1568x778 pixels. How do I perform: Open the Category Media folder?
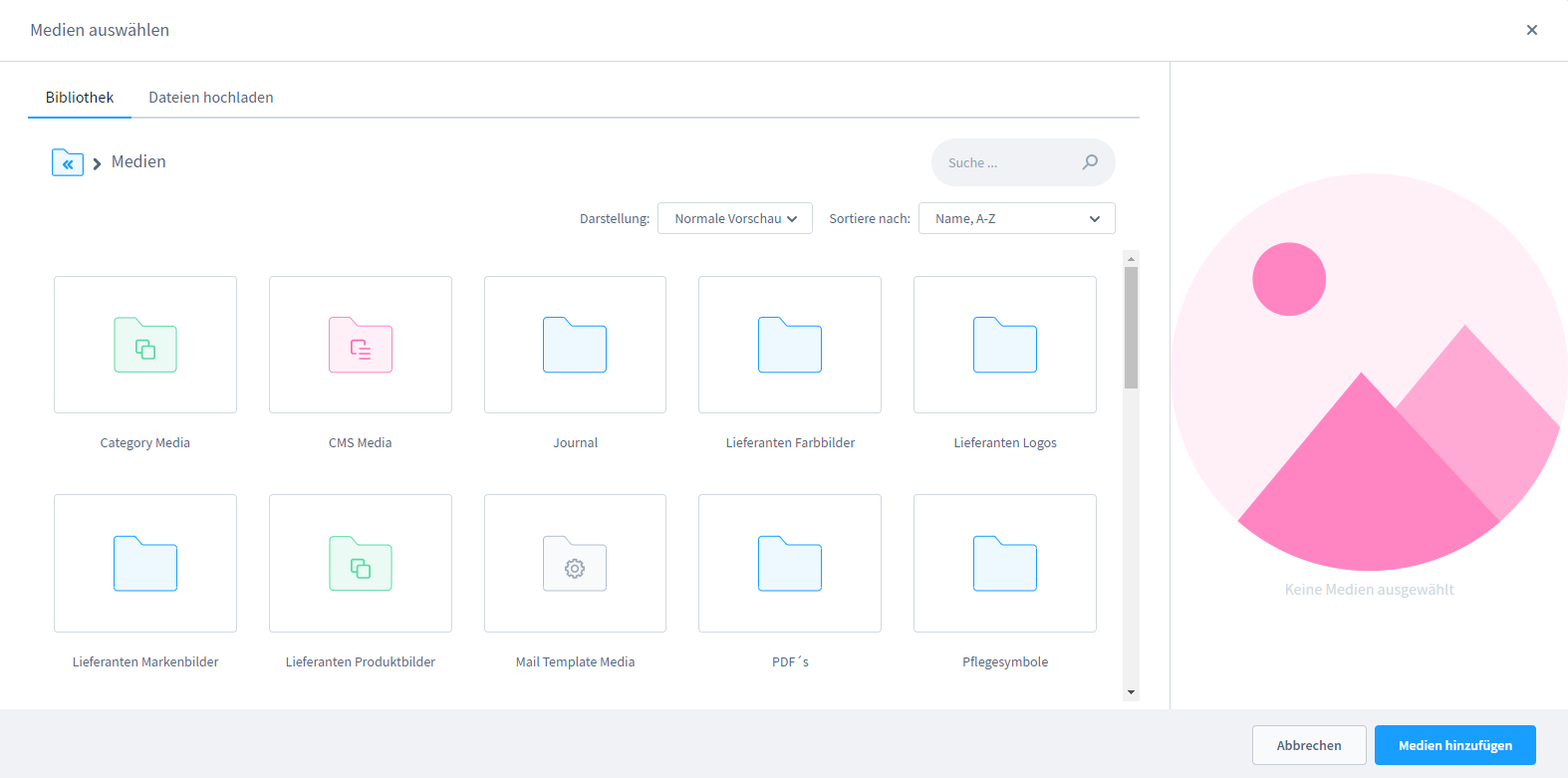click(x=145, y=345)
